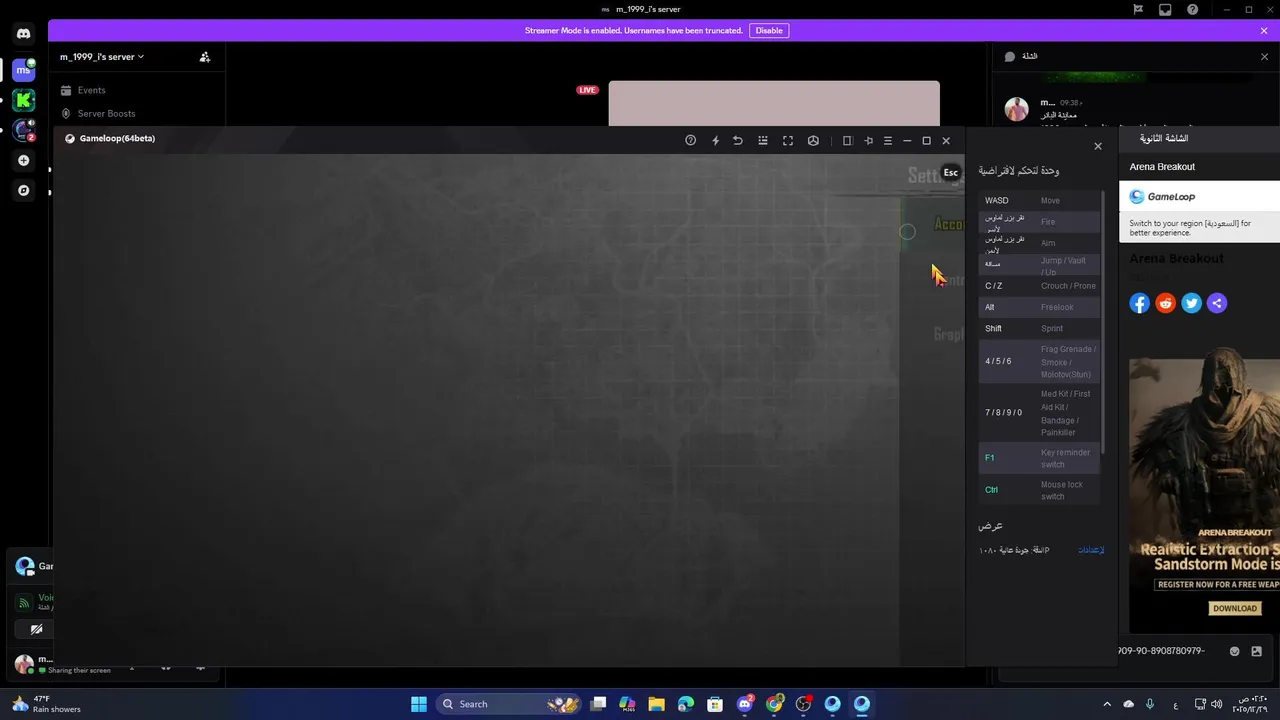Select the Shift Sprint row
Image resolution: width=1280 pixels, height=720 pixels.
[1039, 328]
